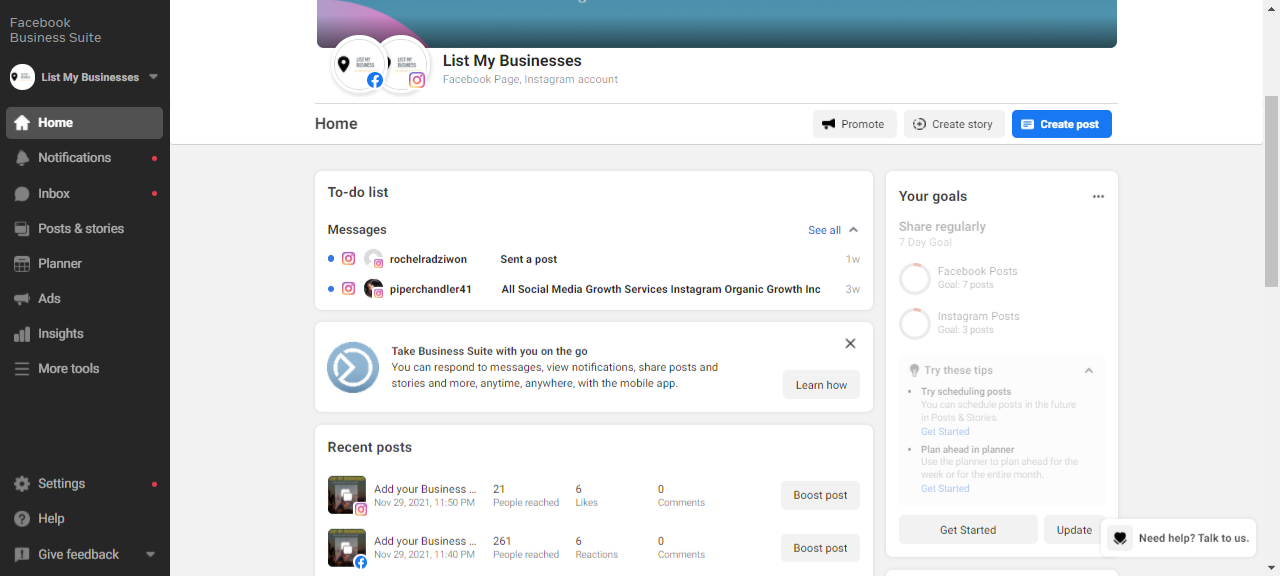Click the Inbox chat bubble icon
This screenshot has height=576, width=1280.
tap(21, 194)
